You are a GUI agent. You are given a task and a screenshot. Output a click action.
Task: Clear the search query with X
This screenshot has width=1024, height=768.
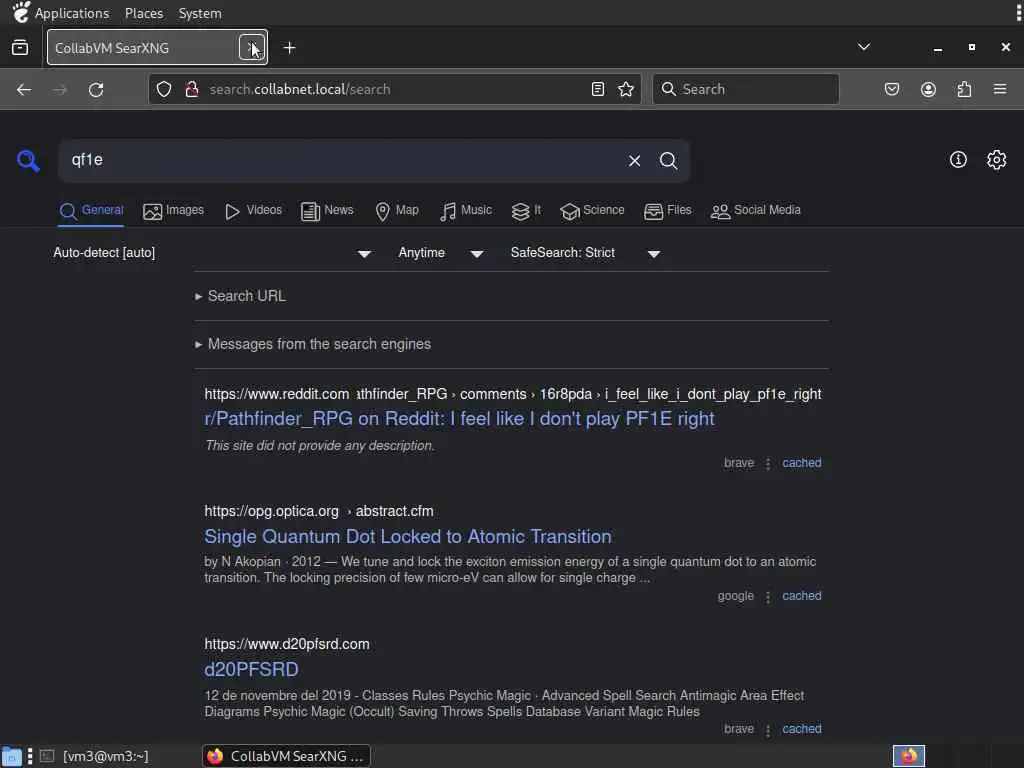click(x=634, y=161)
